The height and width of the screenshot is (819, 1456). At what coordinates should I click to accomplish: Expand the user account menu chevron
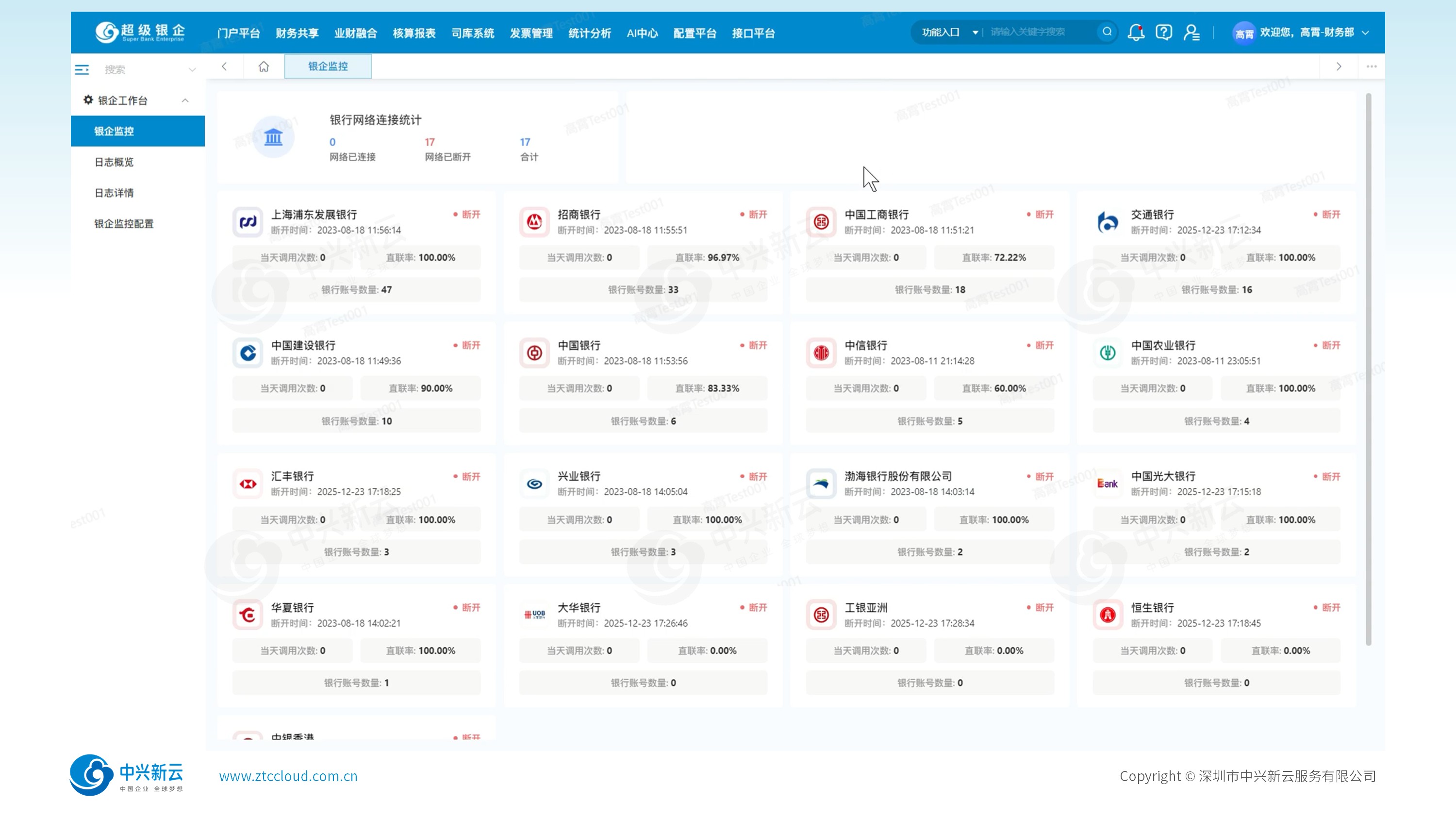(x=1366, y=33)
